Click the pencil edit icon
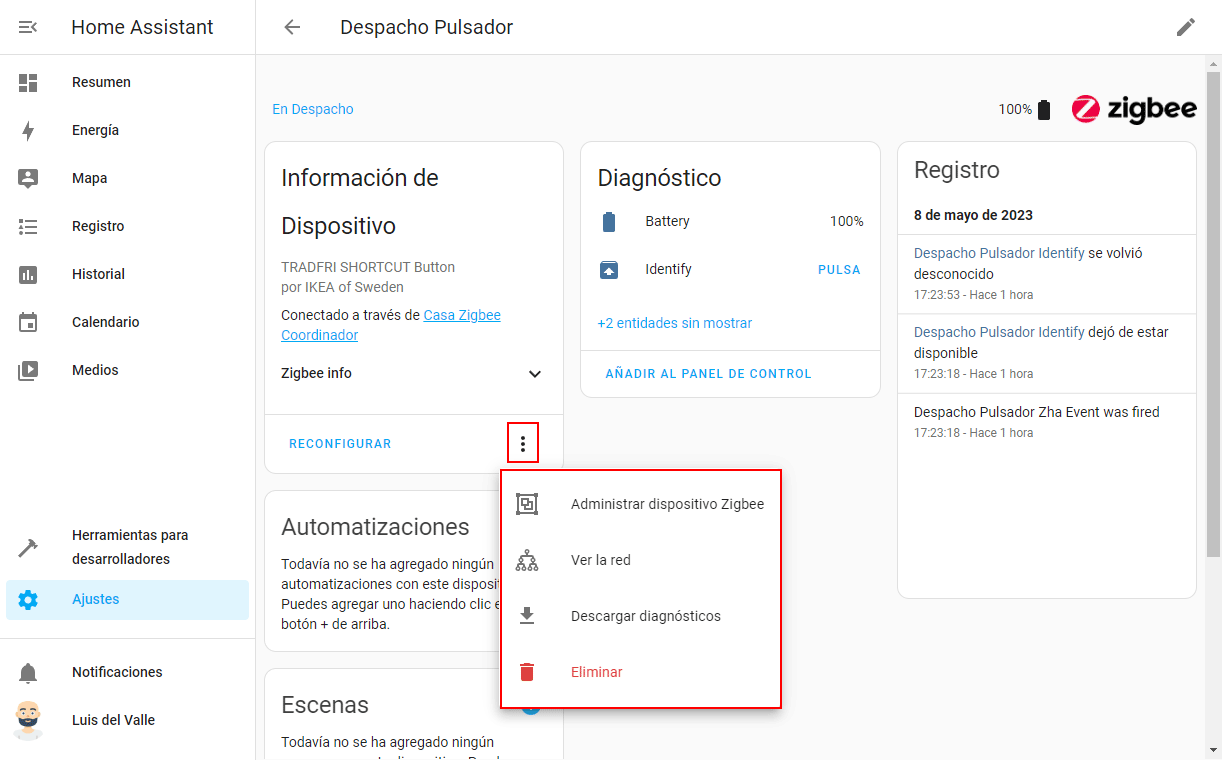 [x=1185, y=27]
